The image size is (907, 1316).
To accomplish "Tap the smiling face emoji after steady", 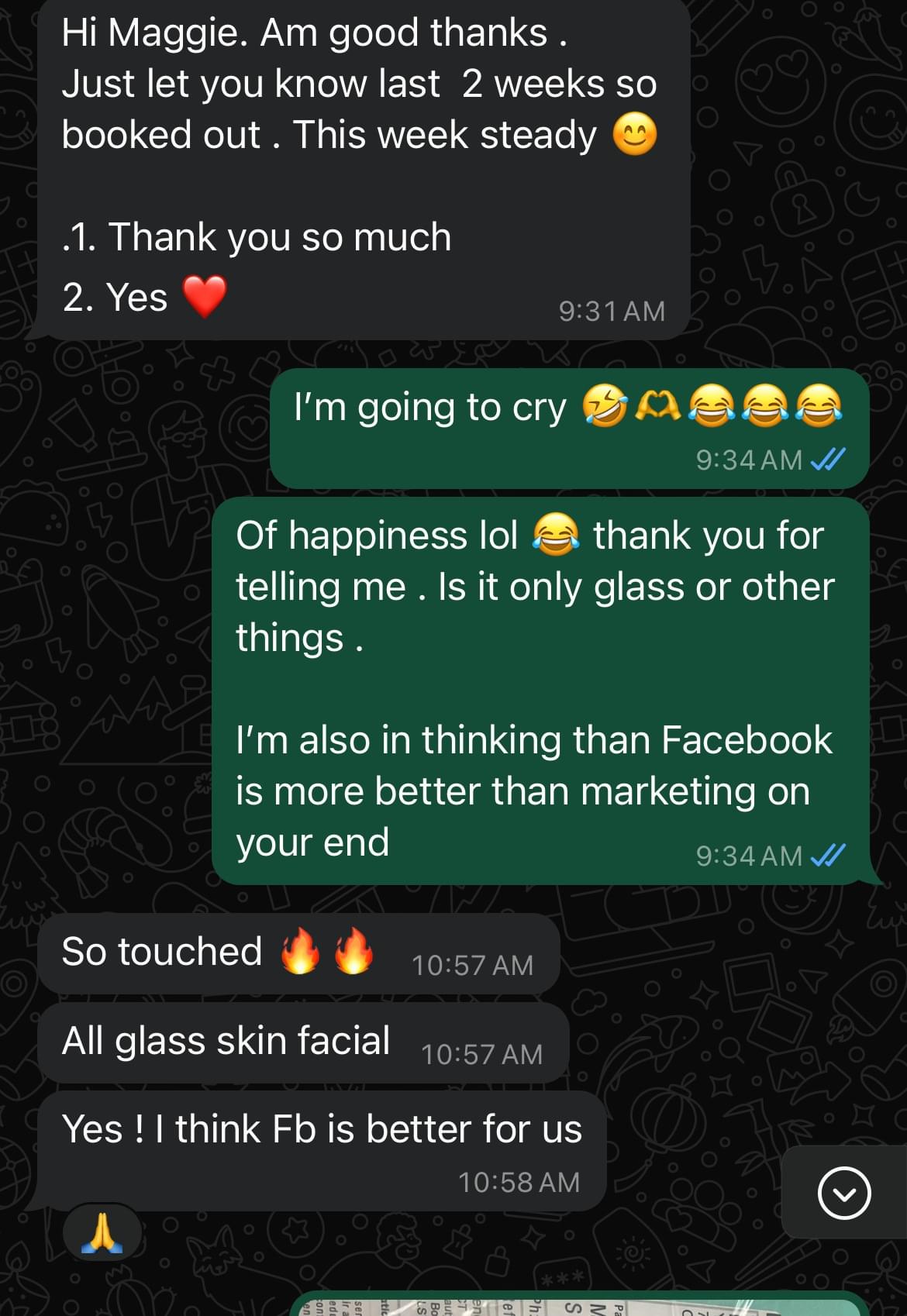I will [x=635, y=134].
